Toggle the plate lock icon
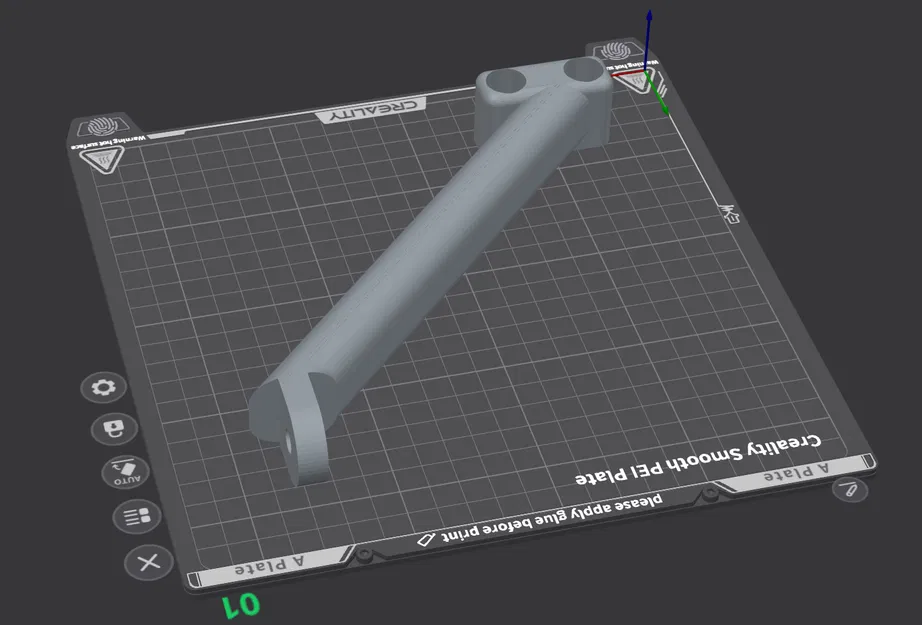Image resolution: width=922 pixels, height=625 pixels. [x=114, y=429]
